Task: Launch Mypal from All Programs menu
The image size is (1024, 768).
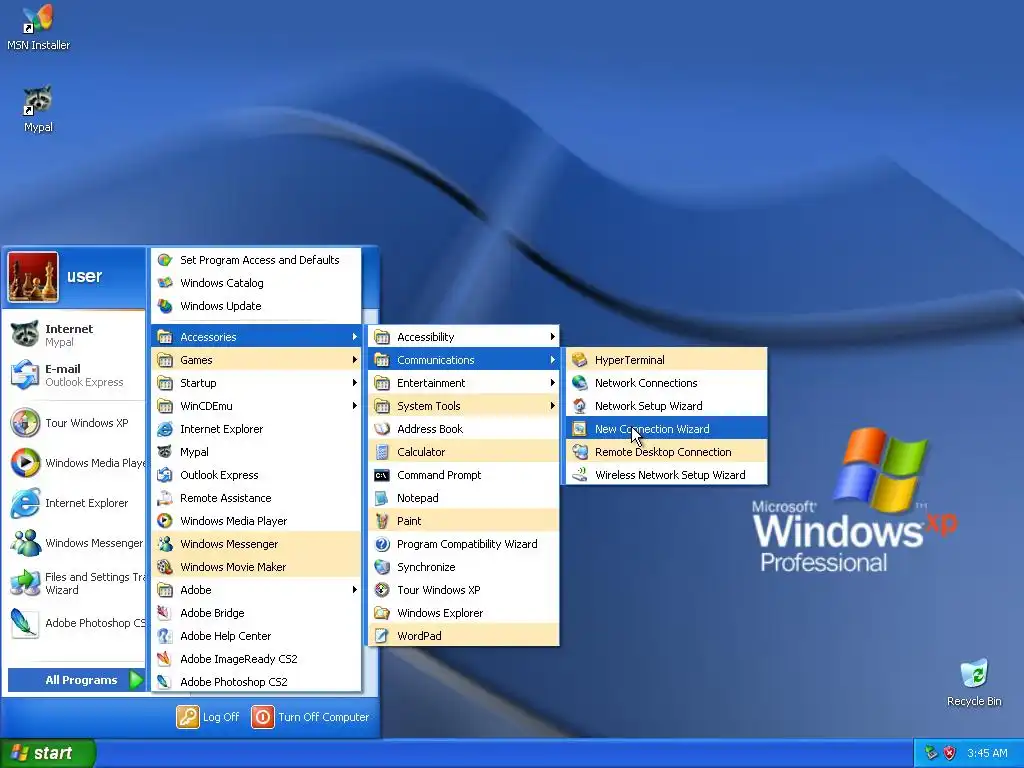Action: pyautogui.click(x=256, y=452)
